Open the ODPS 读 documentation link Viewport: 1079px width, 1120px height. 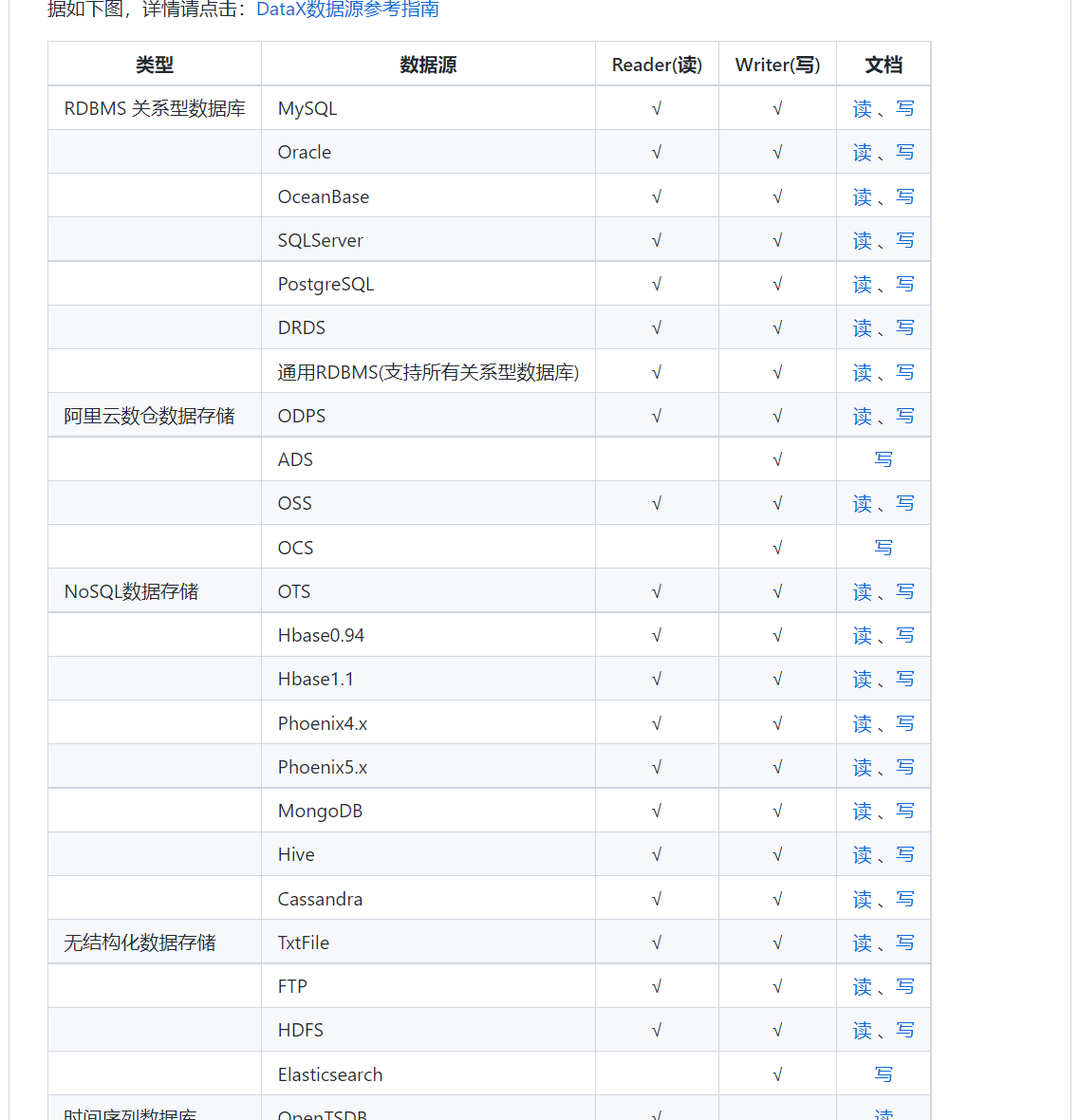(x=863, y=416)
